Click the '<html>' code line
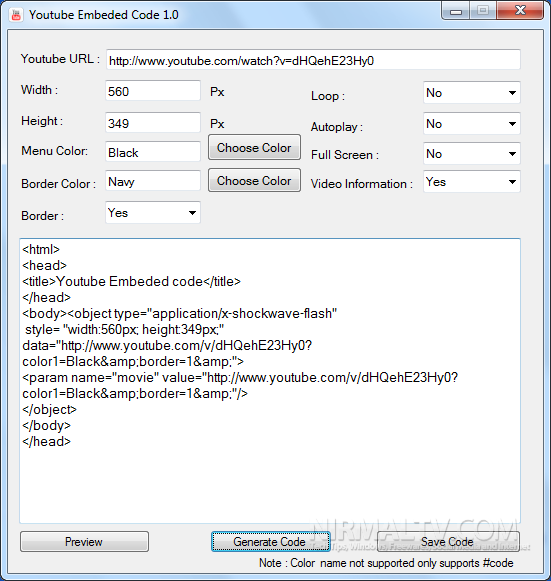The width and height of the screenshot is (551, 581). [x=41, y=249]
